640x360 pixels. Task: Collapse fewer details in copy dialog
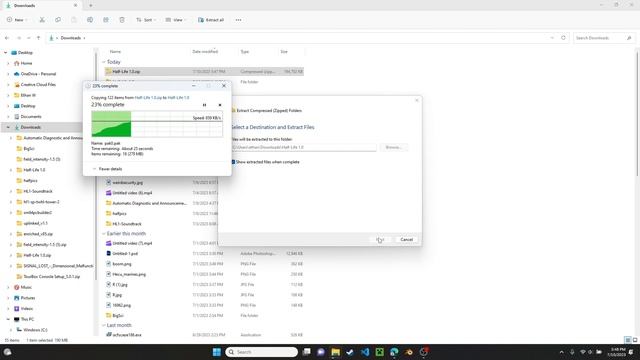107,169
